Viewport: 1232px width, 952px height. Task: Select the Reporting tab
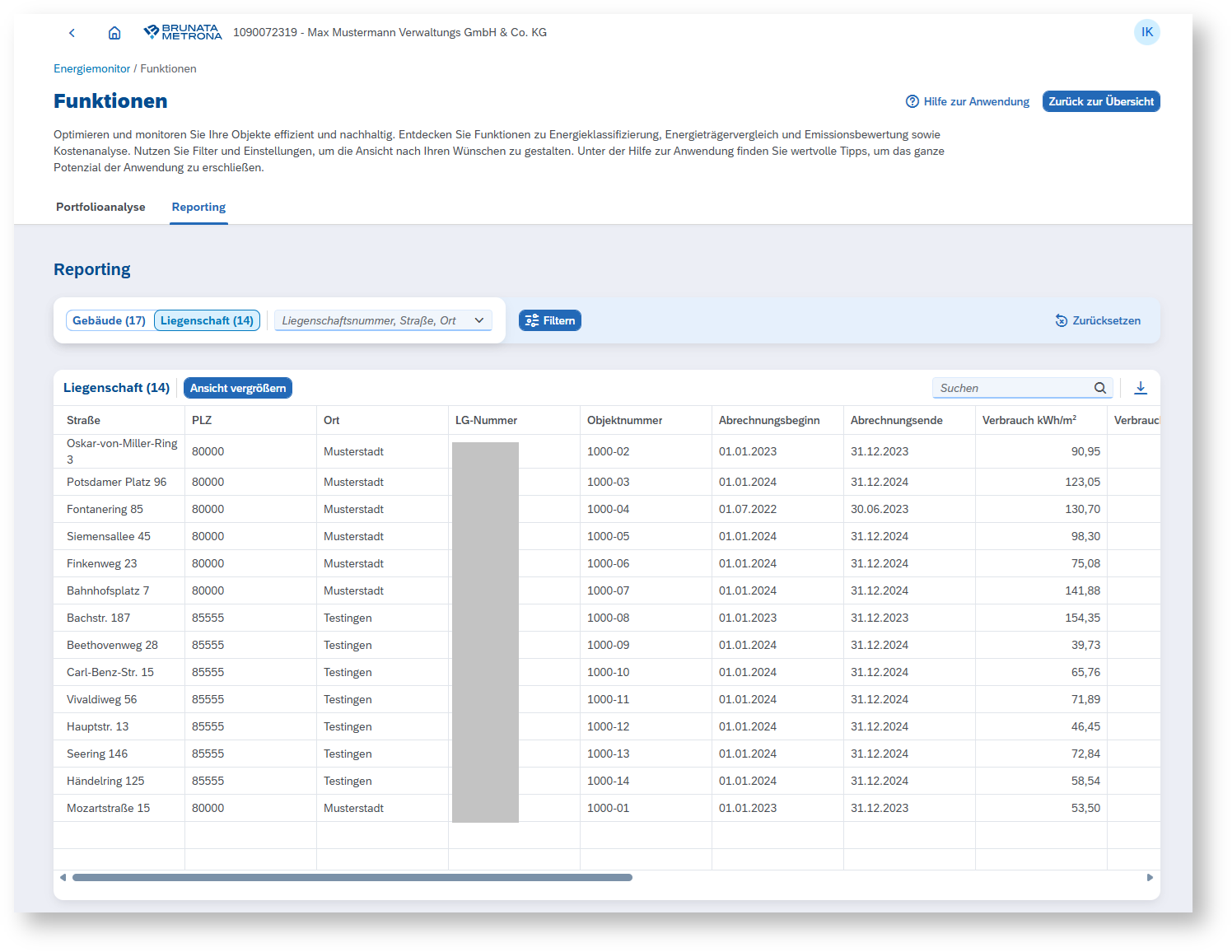tap(198, 207)
